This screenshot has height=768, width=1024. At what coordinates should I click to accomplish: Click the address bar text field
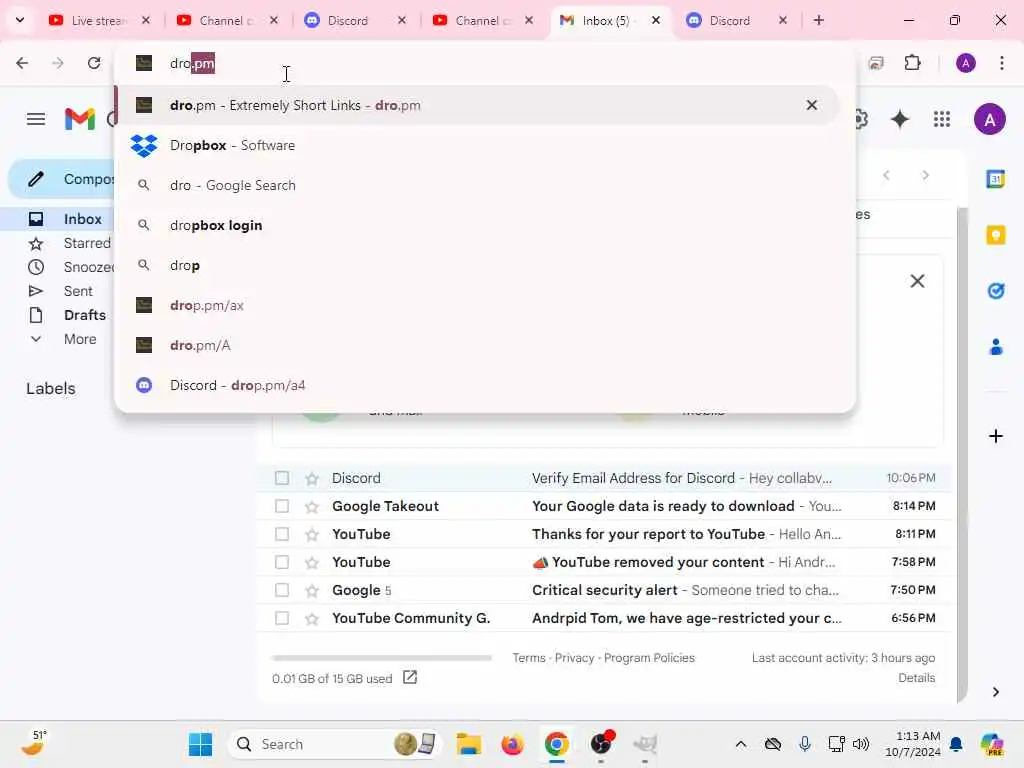tap(483, 63)
